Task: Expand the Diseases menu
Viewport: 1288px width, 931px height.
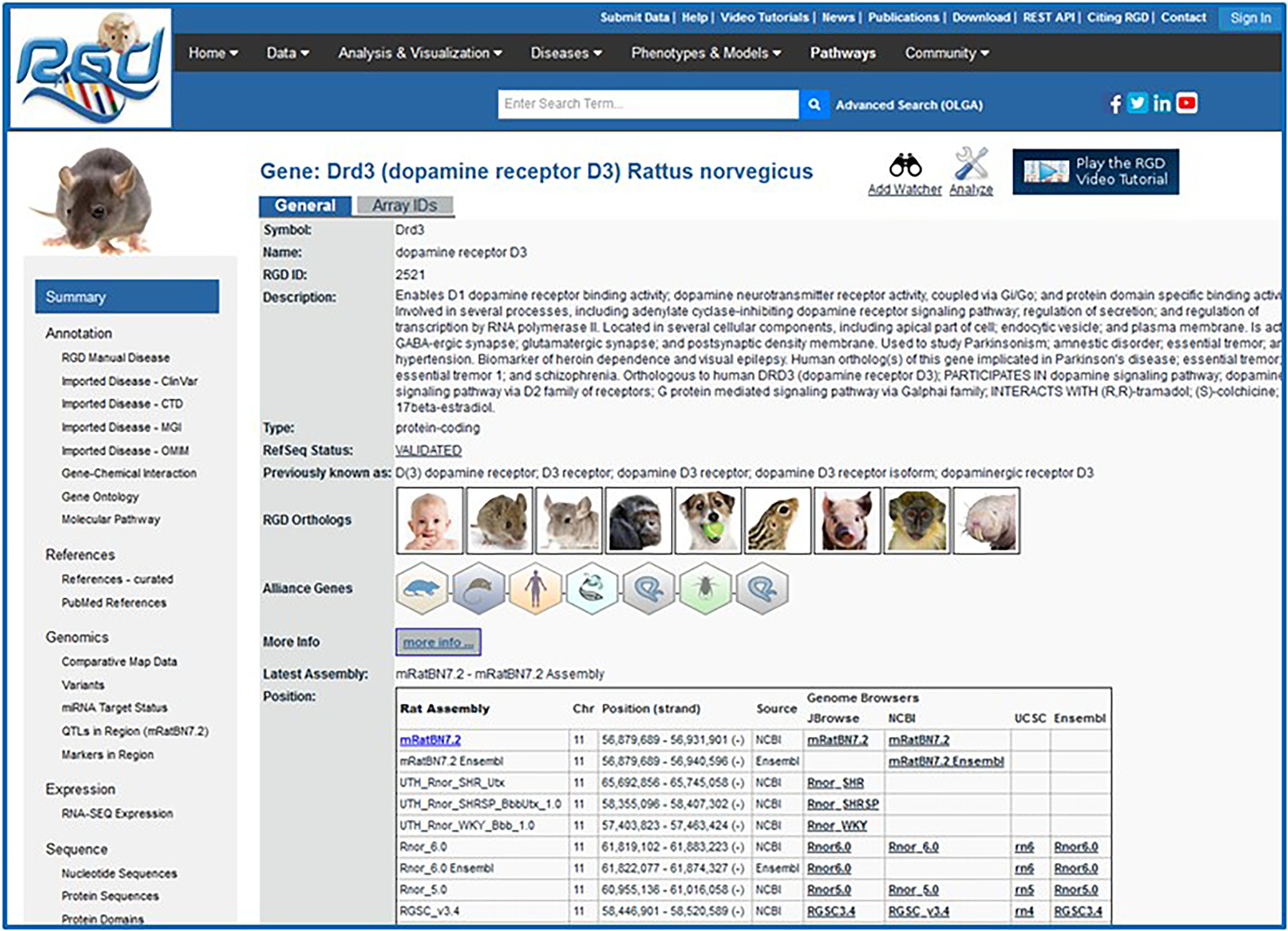Action: pos(566,53)
